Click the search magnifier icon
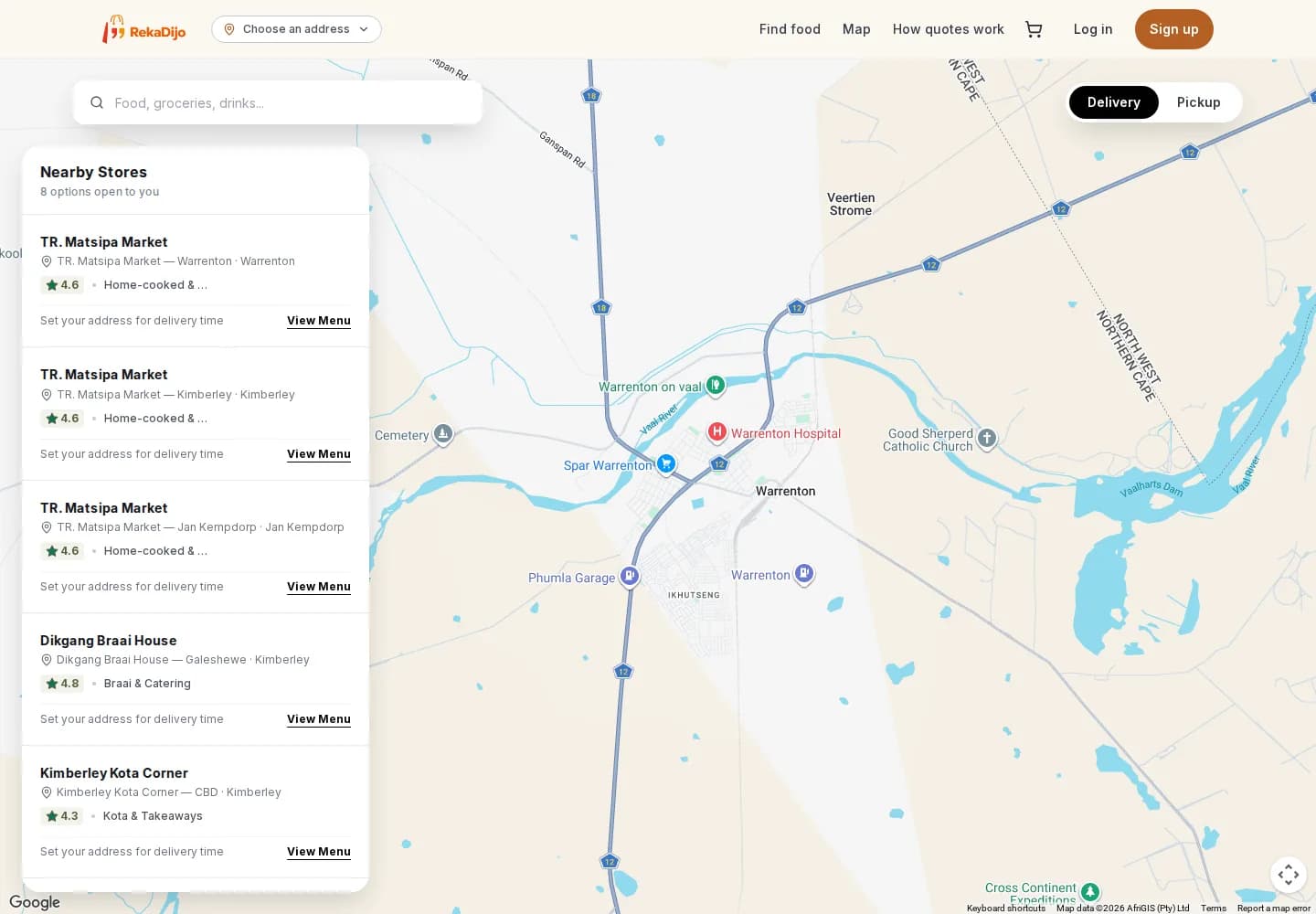This screenshot has width=1316, height=914. [97, 102]
